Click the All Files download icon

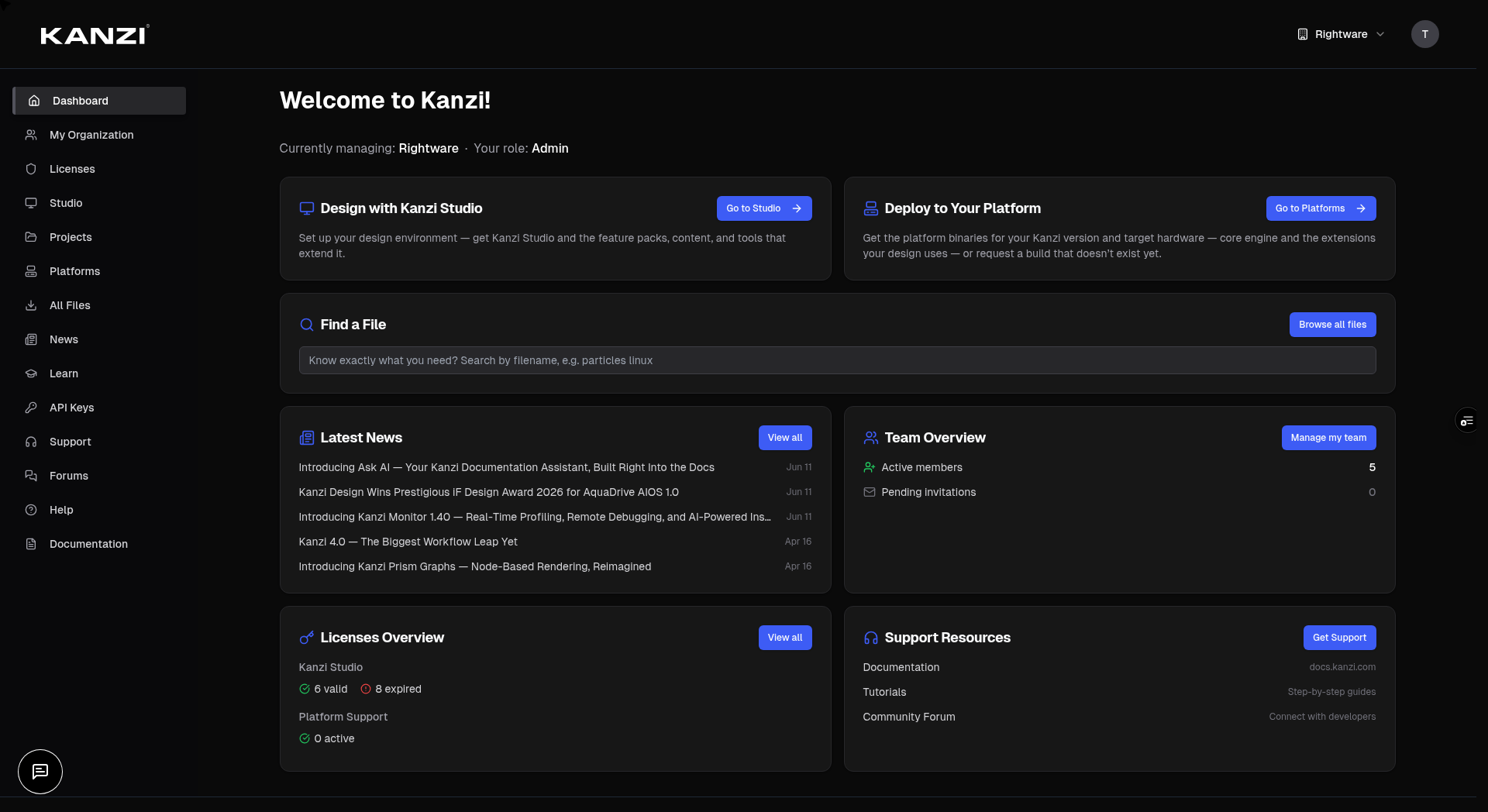pos(31,305)
